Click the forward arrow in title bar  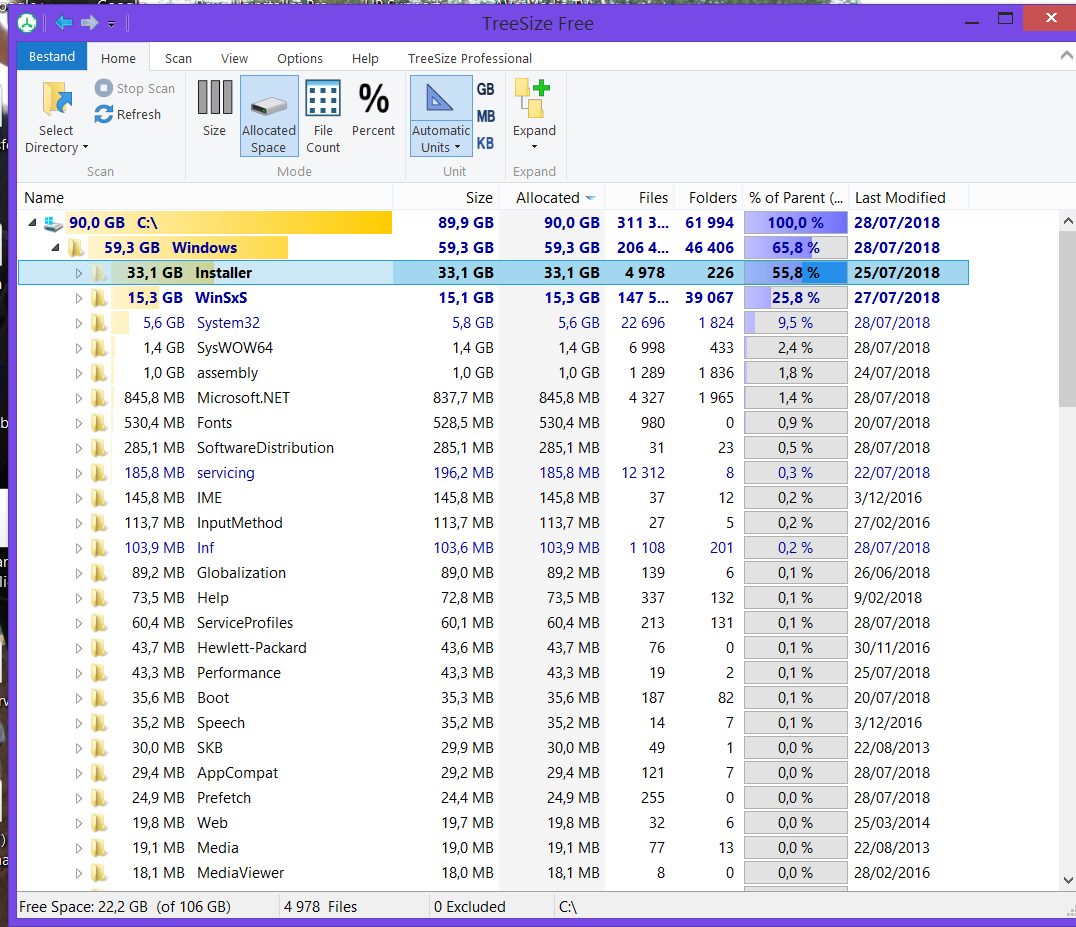click(x=89, y=23)
